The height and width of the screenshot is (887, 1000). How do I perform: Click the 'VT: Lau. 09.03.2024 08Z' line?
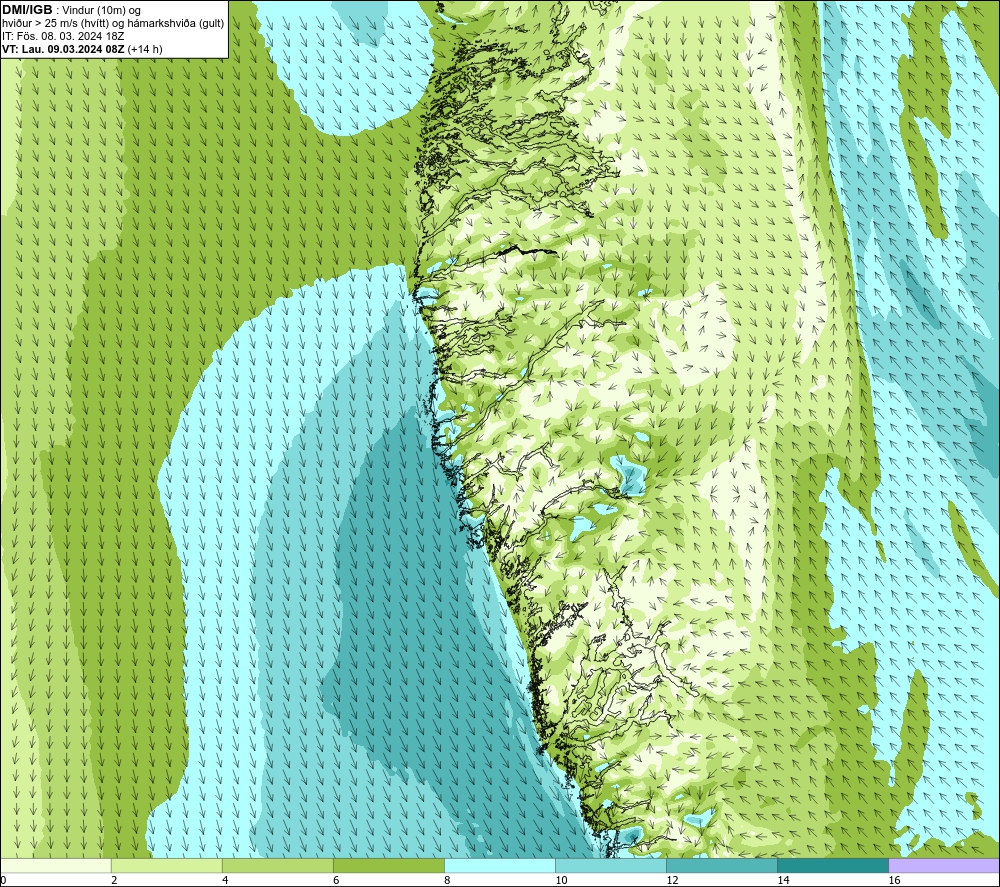coord(64,49)
